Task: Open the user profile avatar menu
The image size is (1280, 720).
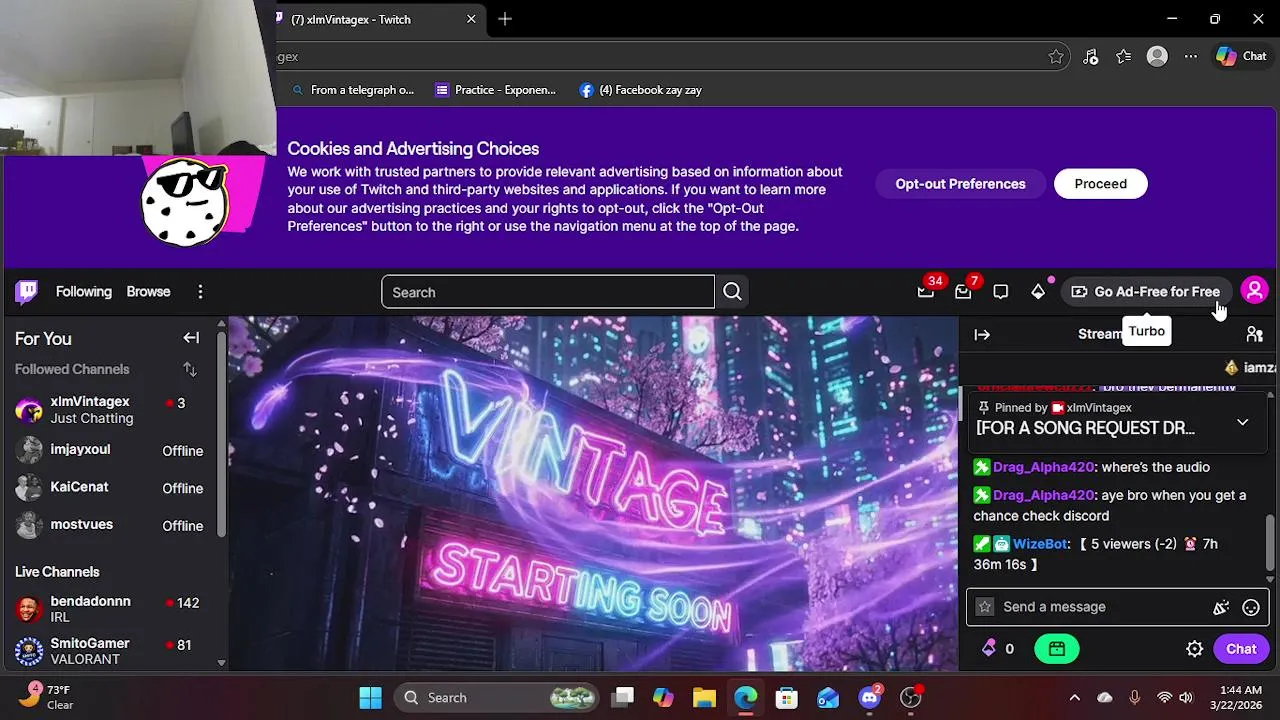Action: 1254,291
